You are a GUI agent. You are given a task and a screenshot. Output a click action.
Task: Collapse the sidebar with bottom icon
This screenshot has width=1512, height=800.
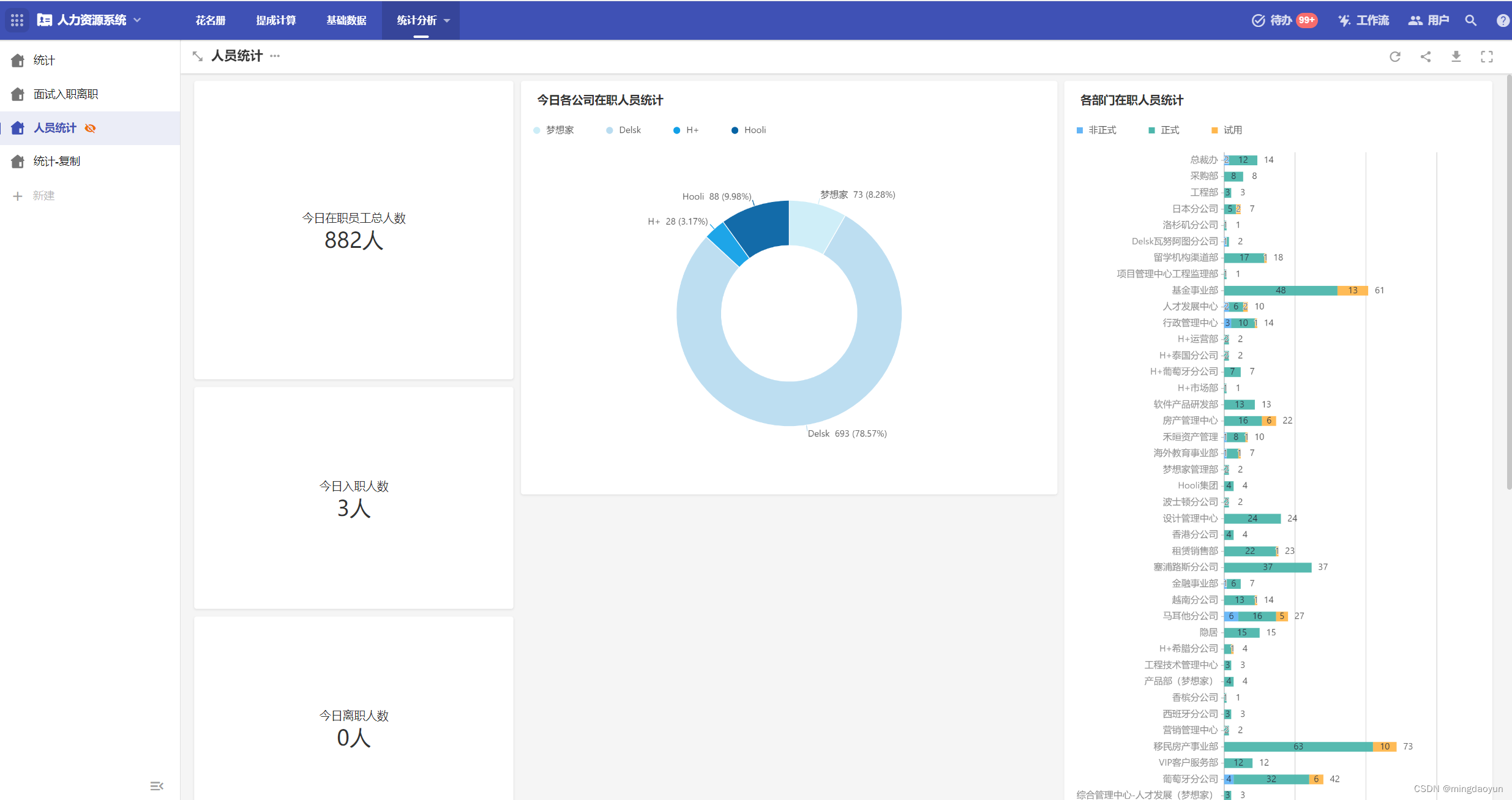(x=157, y=786)
